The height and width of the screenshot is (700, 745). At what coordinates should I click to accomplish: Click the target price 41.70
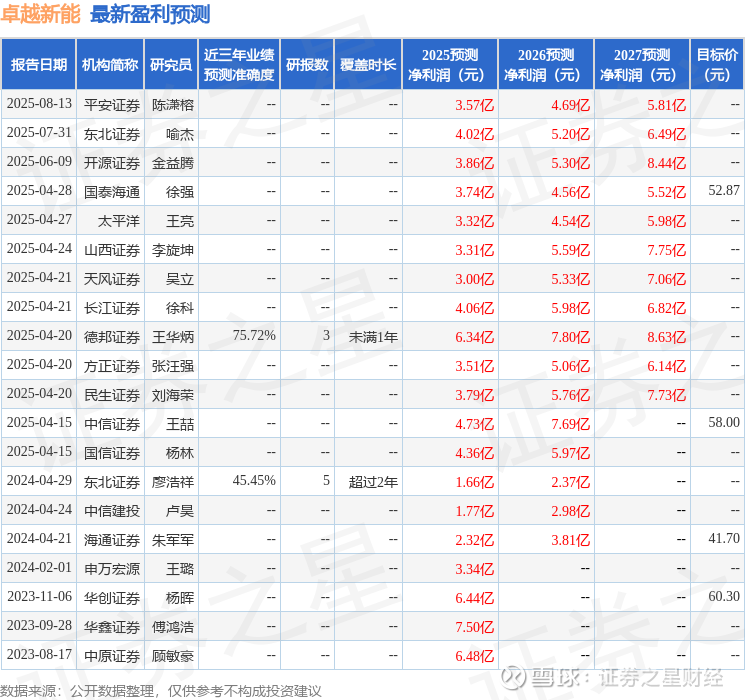(724, 538)
